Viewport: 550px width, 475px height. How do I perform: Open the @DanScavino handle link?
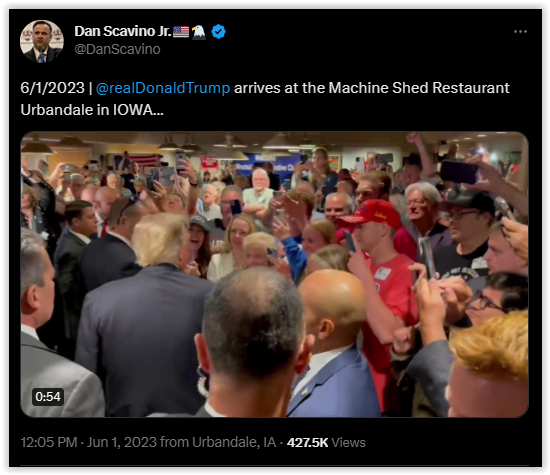[118, 49]
